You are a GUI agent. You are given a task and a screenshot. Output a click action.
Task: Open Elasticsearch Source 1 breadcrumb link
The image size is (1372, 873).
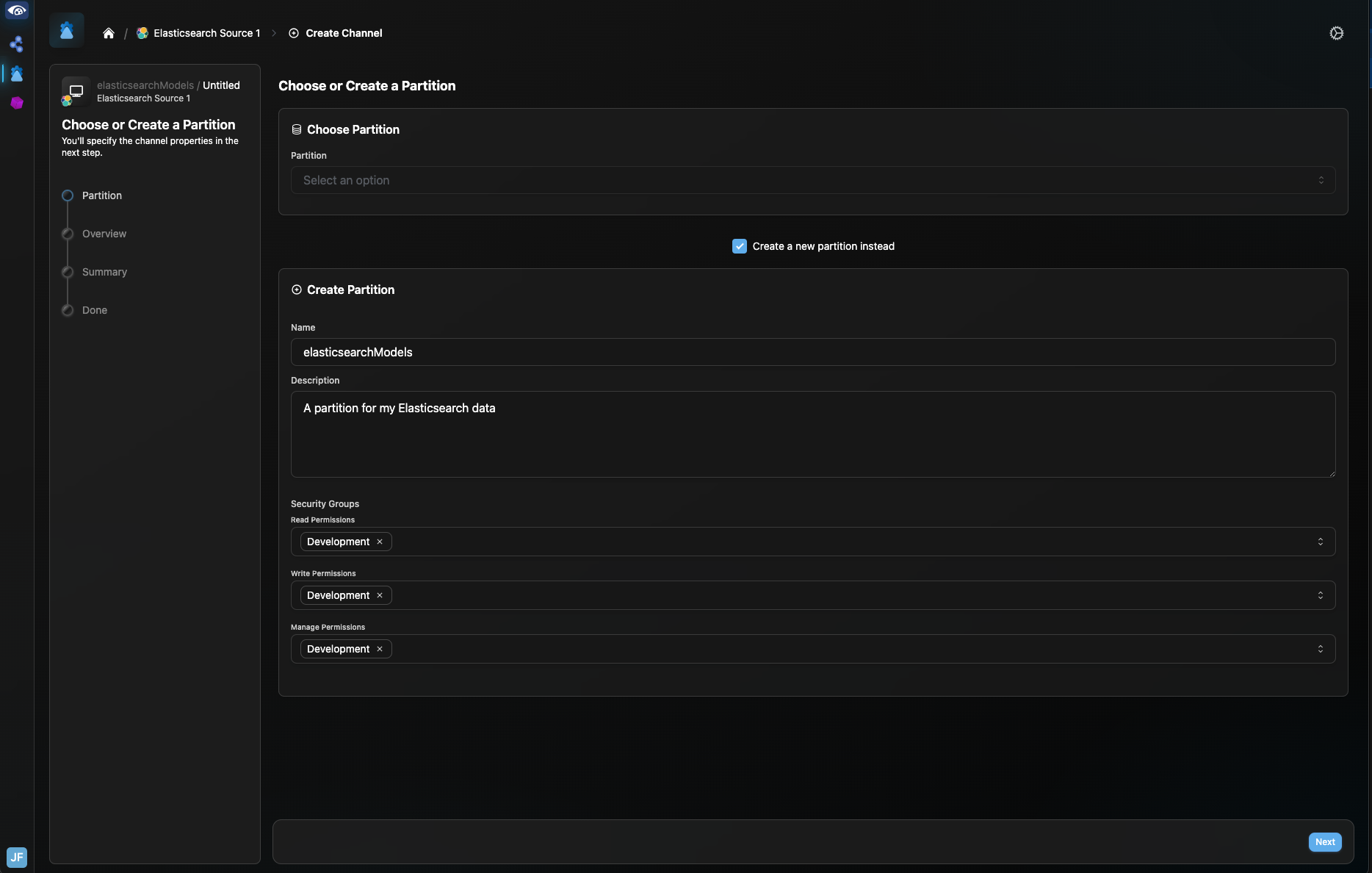(x=206, y=33)
